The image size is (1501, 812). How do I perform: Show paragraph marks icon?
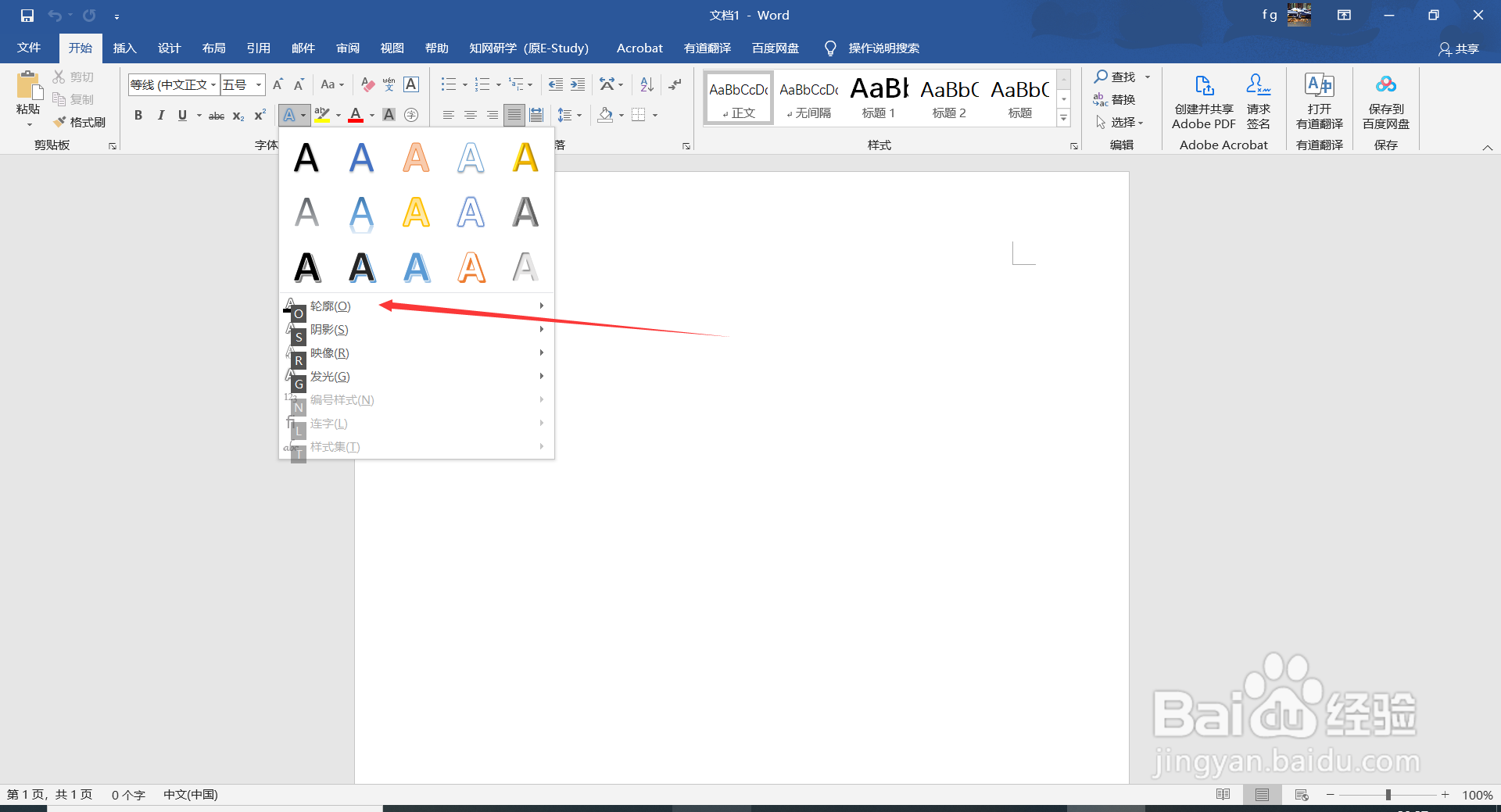[675, 84]
